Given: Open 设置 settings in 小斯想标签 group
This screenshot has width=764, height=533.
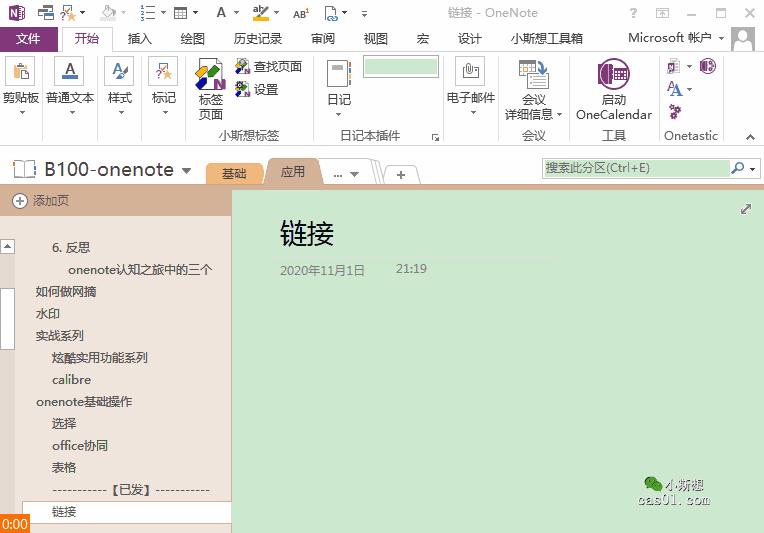Looking at the screenshot, I should (257, 89).
